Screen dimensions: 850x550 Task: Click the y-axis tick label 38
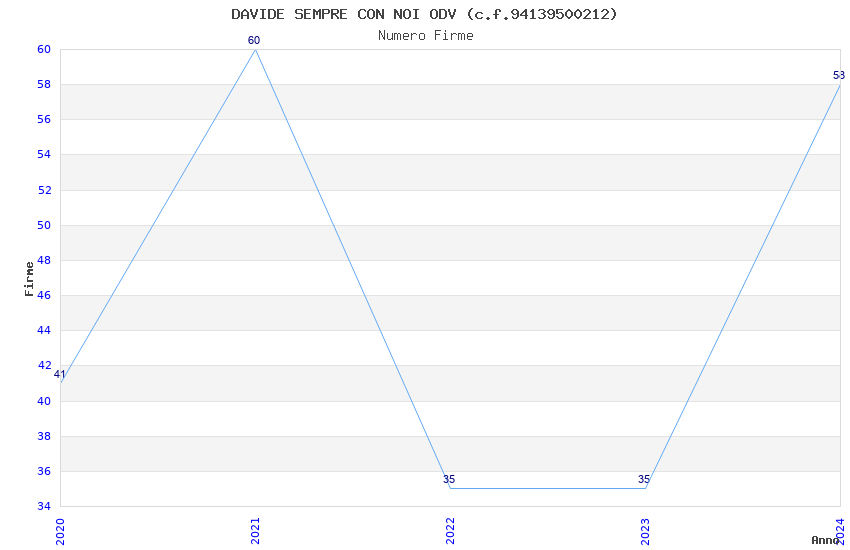click(44, 436)
